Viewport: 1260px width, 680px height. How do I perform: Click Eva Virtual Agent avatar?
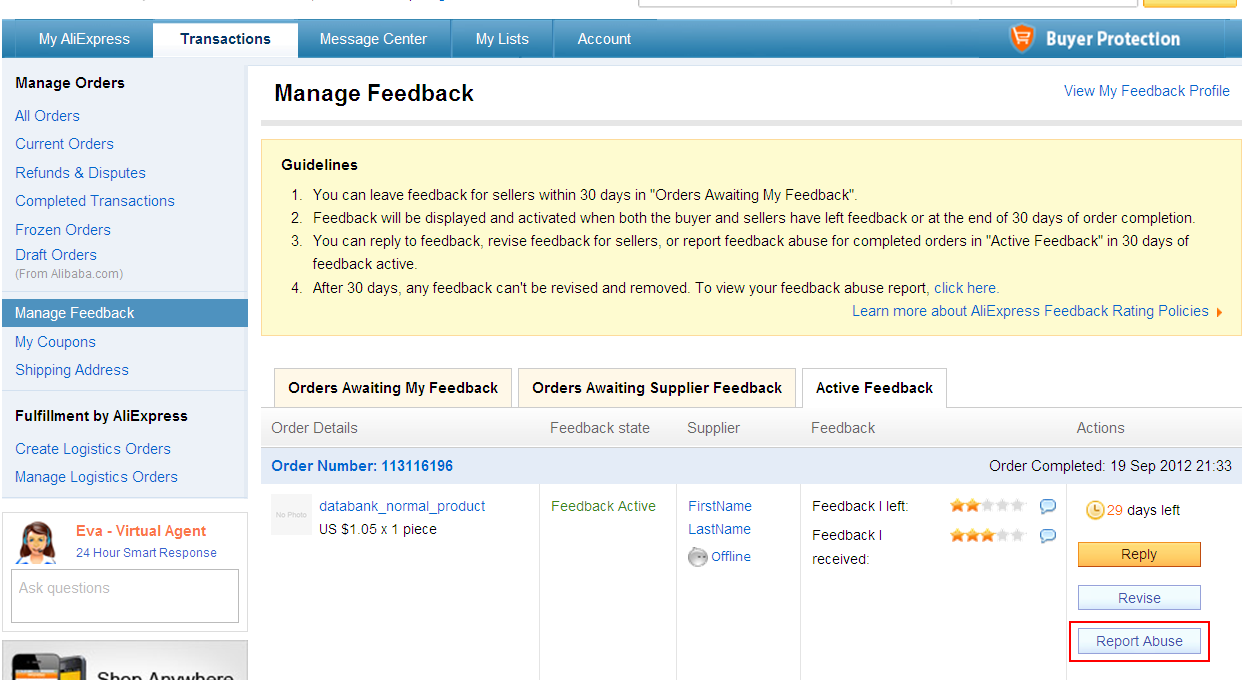point(37,542)
